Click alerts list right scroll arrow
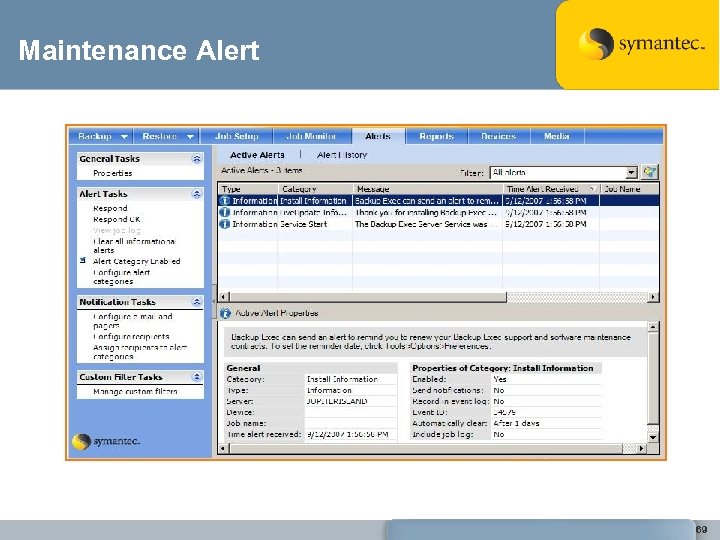The height and width of the screenshot is (540, 720). coord(653,297)
